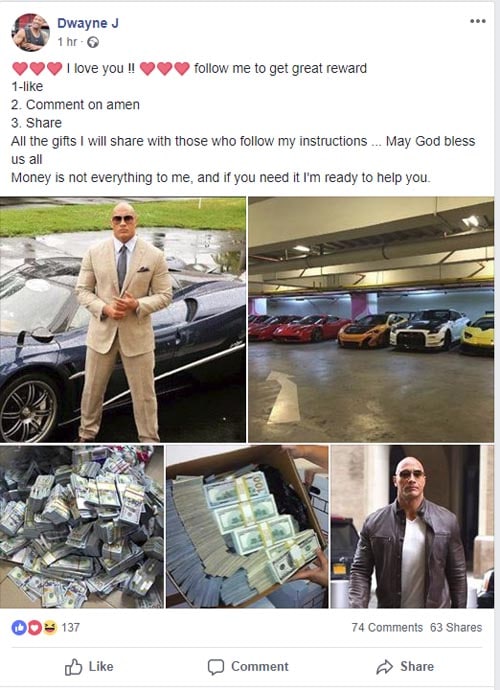Image resolution: width=500 pixels, height=690 pixels.
Task: View the 137 reactions count
Action: [70, 628]
